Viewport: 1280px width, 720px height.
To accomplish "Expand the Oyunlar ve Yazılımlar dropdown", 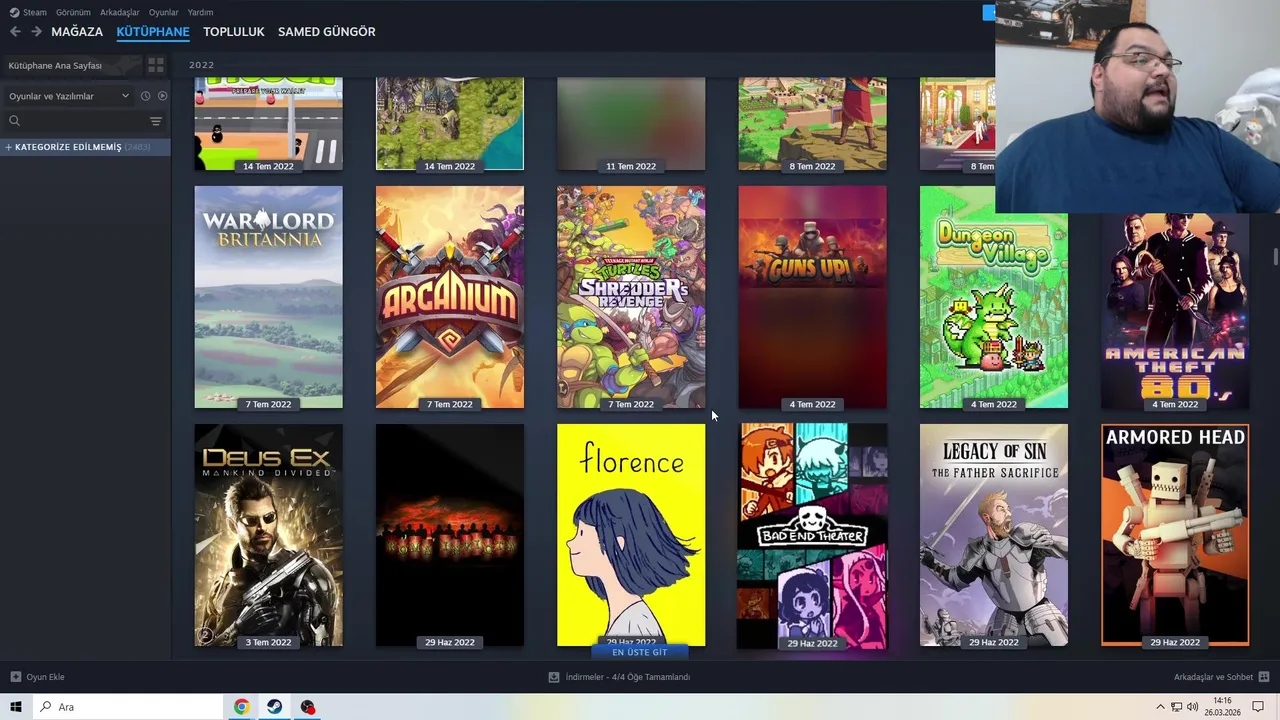I will coord(68,96).
